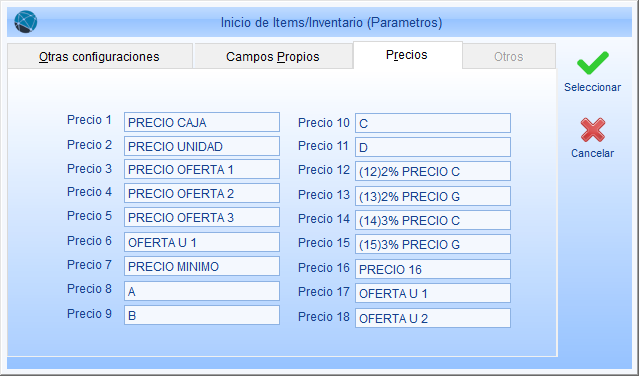This screenshot has width=639, height=376.
Task: Click the Seleccionar text label
Action: click(593, 87)
